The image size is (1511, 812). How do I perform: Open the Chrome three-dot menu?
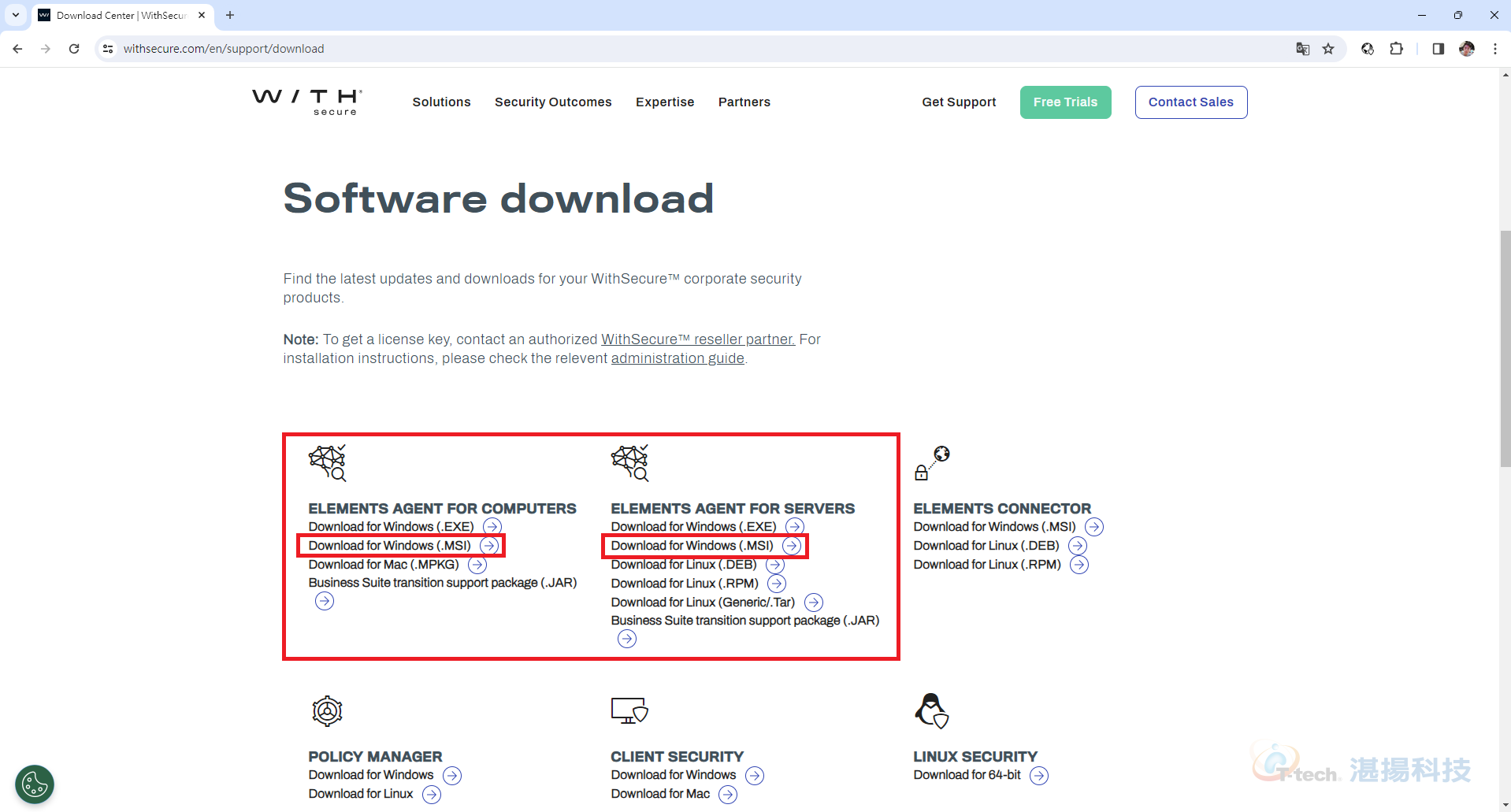tap(1495, 49)
